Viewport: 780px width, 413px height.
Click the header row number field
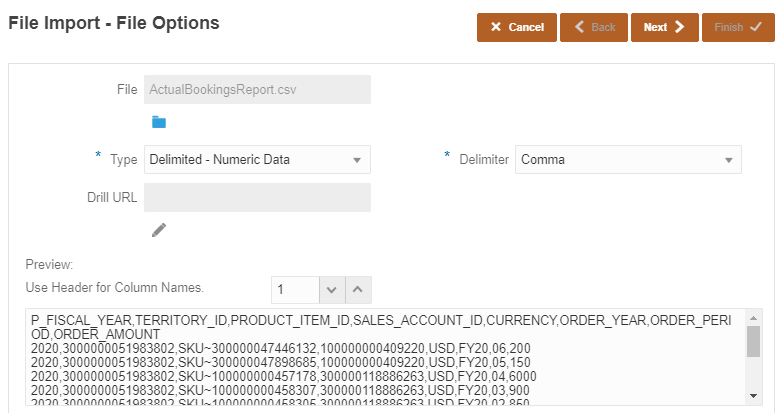tap(295, 290)
